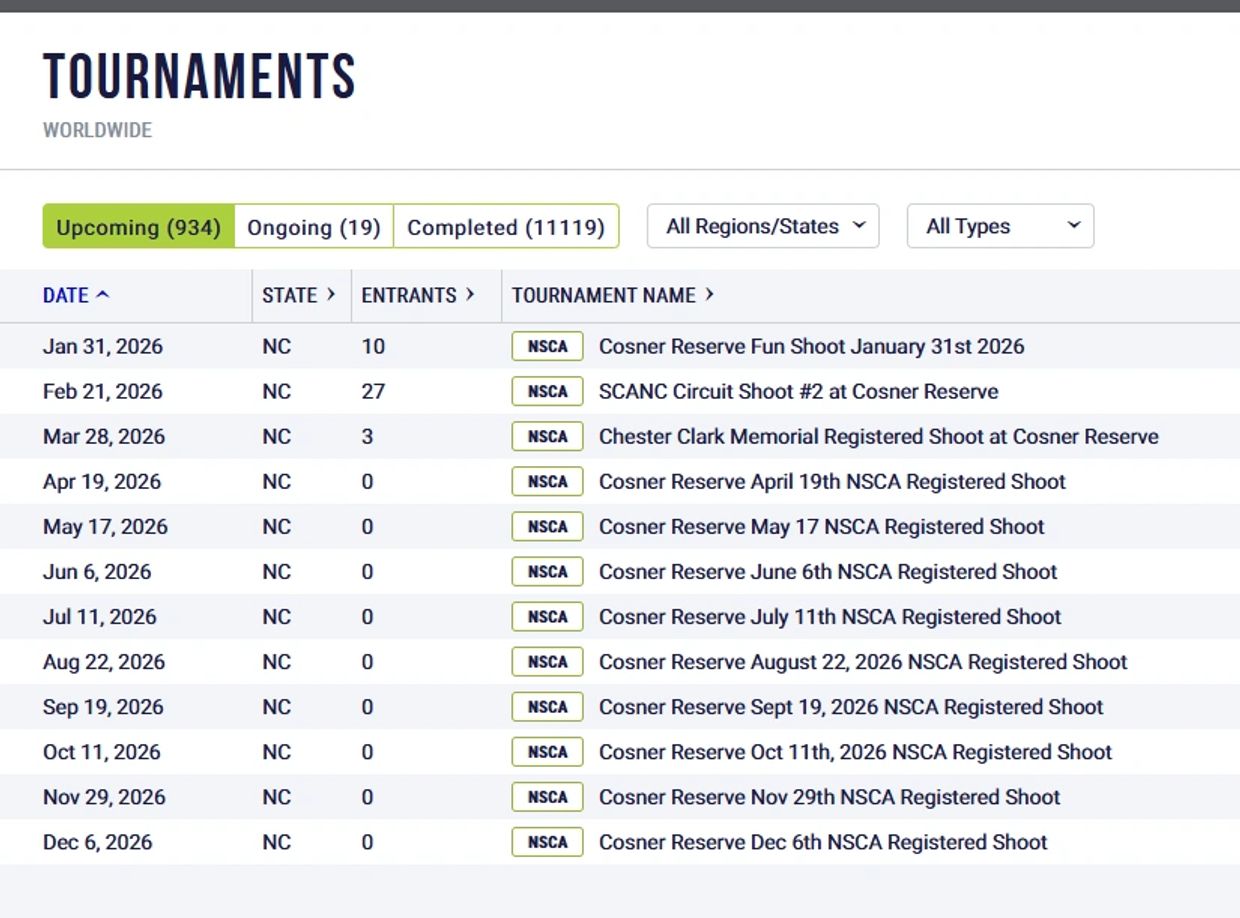Click NSCA badge for Chester Clark Memorial Shoot
The image size is (1240, 918).
[547, 437]
